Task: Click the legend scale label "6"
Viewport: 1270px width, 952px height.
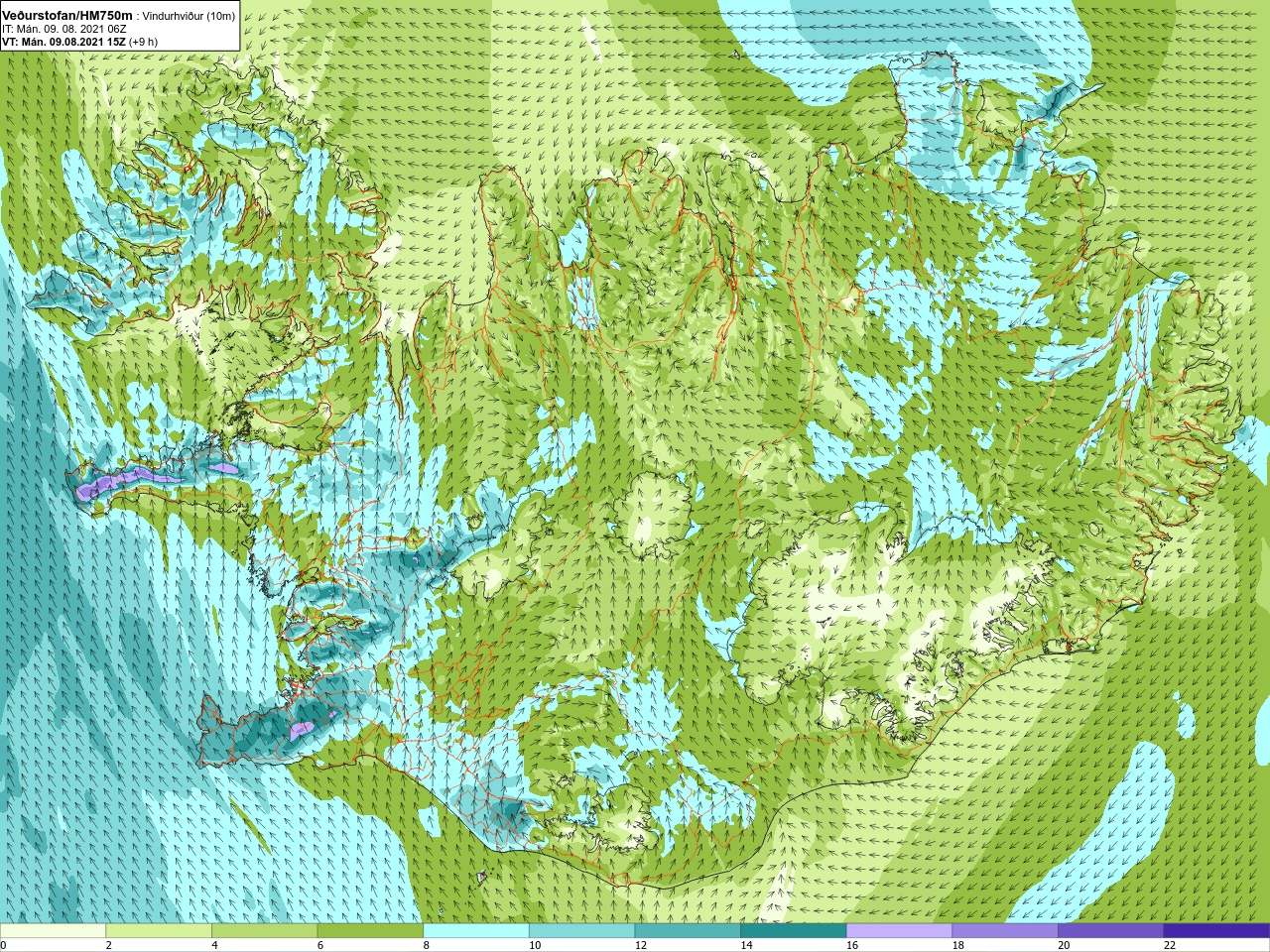Action: pyautogui.click(x=320, y=945)
